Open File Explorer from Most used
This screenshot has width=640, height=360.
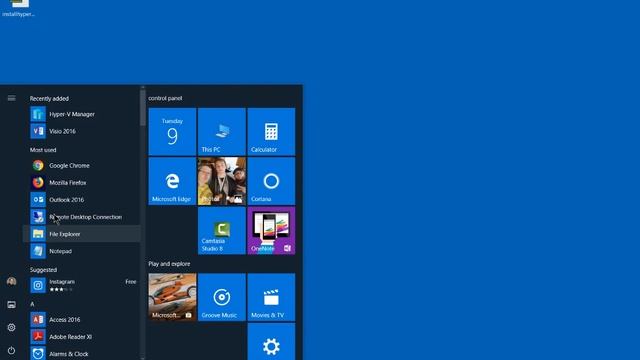click(x=82, y=234)
